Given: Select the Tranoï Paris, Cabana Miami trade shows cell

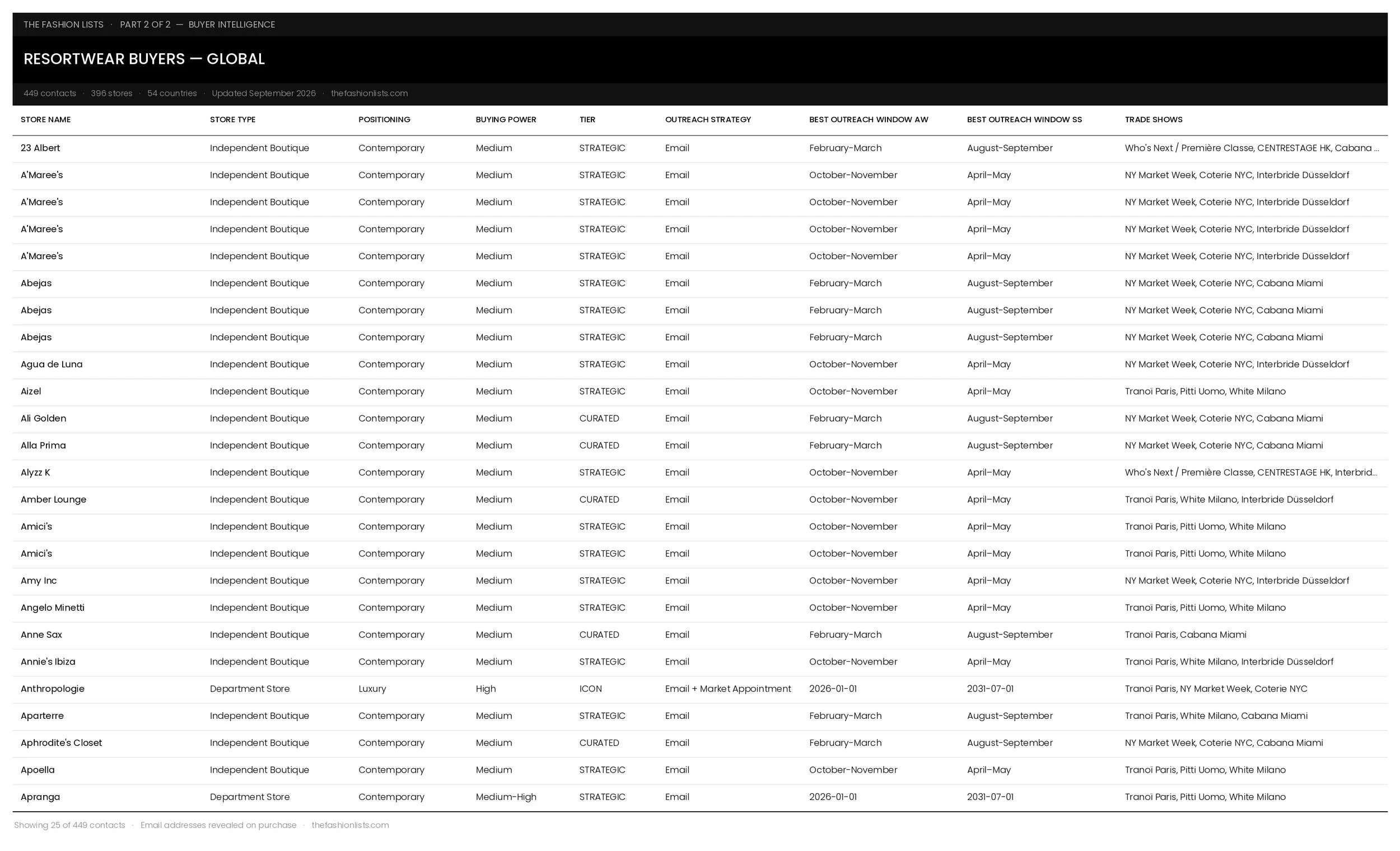Looking at the screenshot, I should (x=1185, y=634).
